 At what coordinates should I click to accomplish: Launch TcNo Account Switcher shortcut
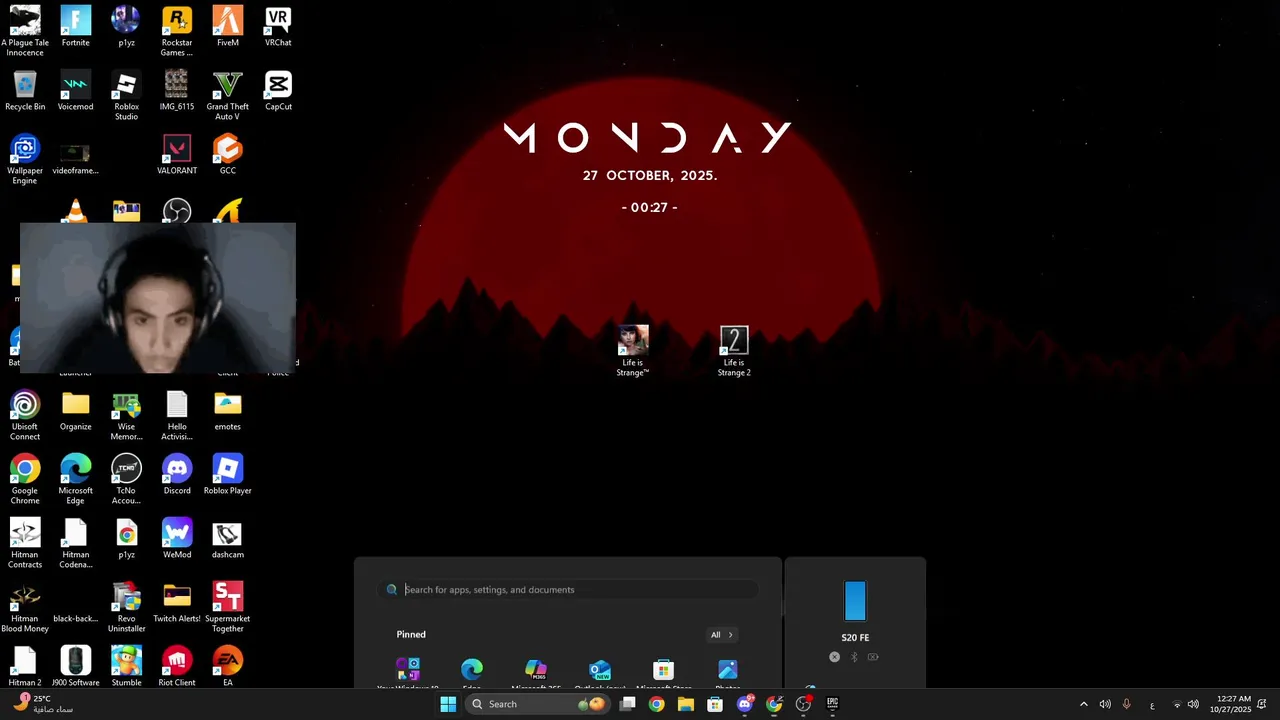(x=126, y=479)
